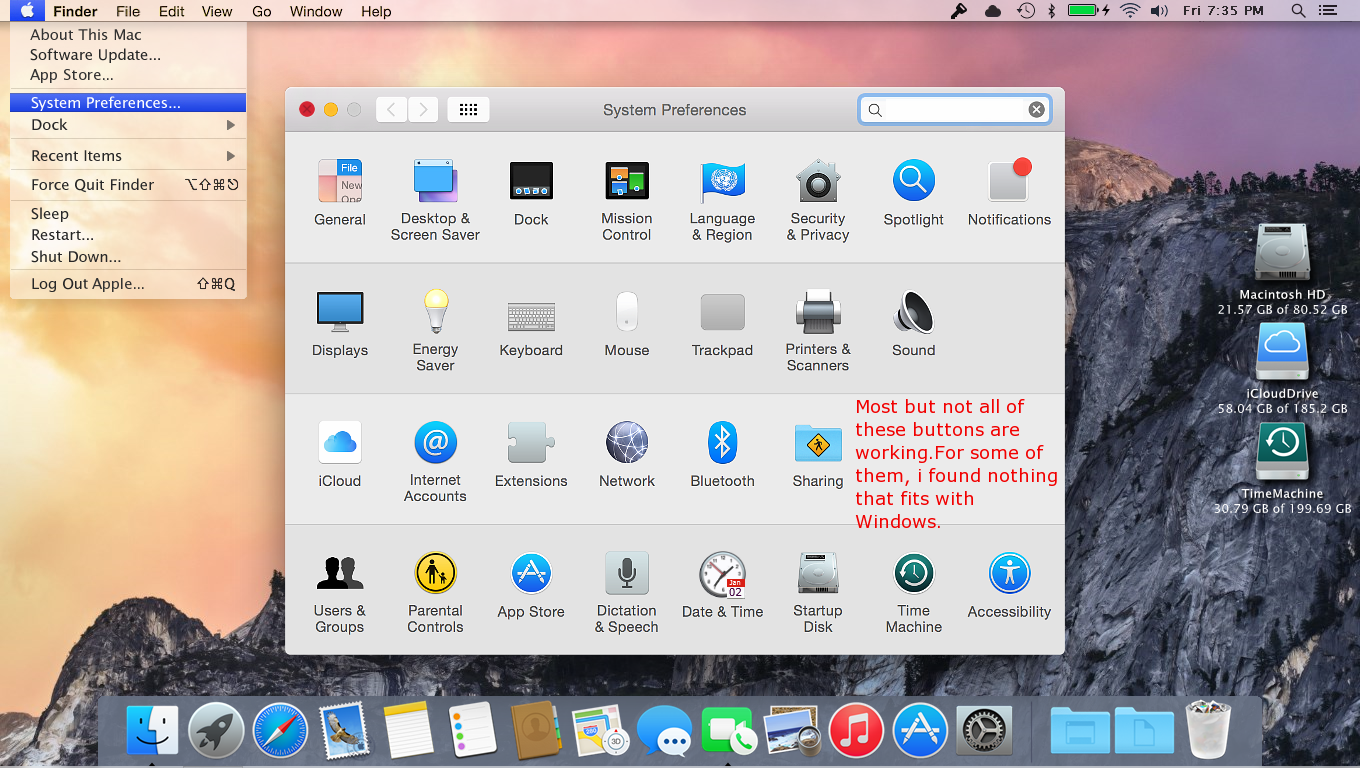The width and height of the screenshot is (1360, 768).
Task: Open the Sharing preference pane
Action: (818, 455)
